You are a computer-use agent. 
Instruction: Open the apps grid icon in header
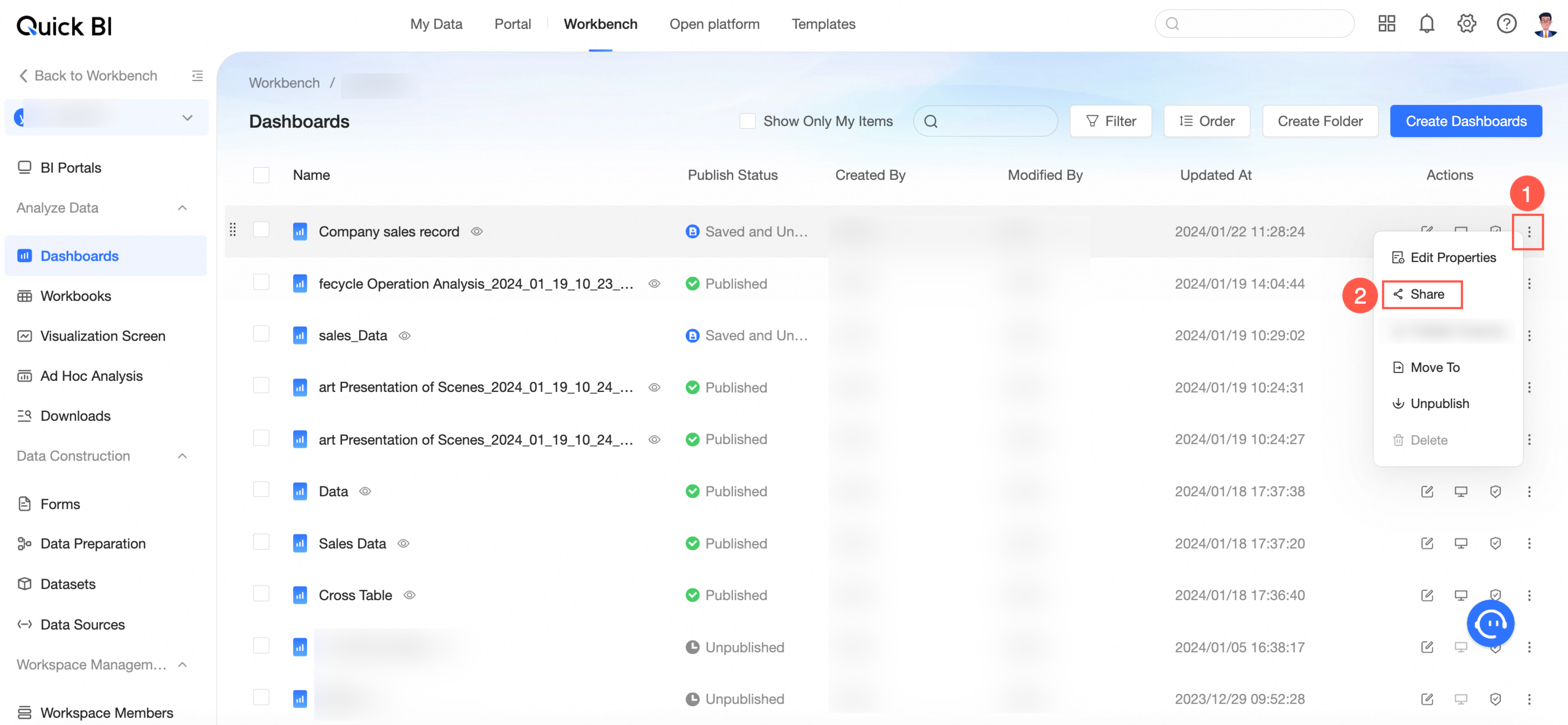[x=1387, y=24]
